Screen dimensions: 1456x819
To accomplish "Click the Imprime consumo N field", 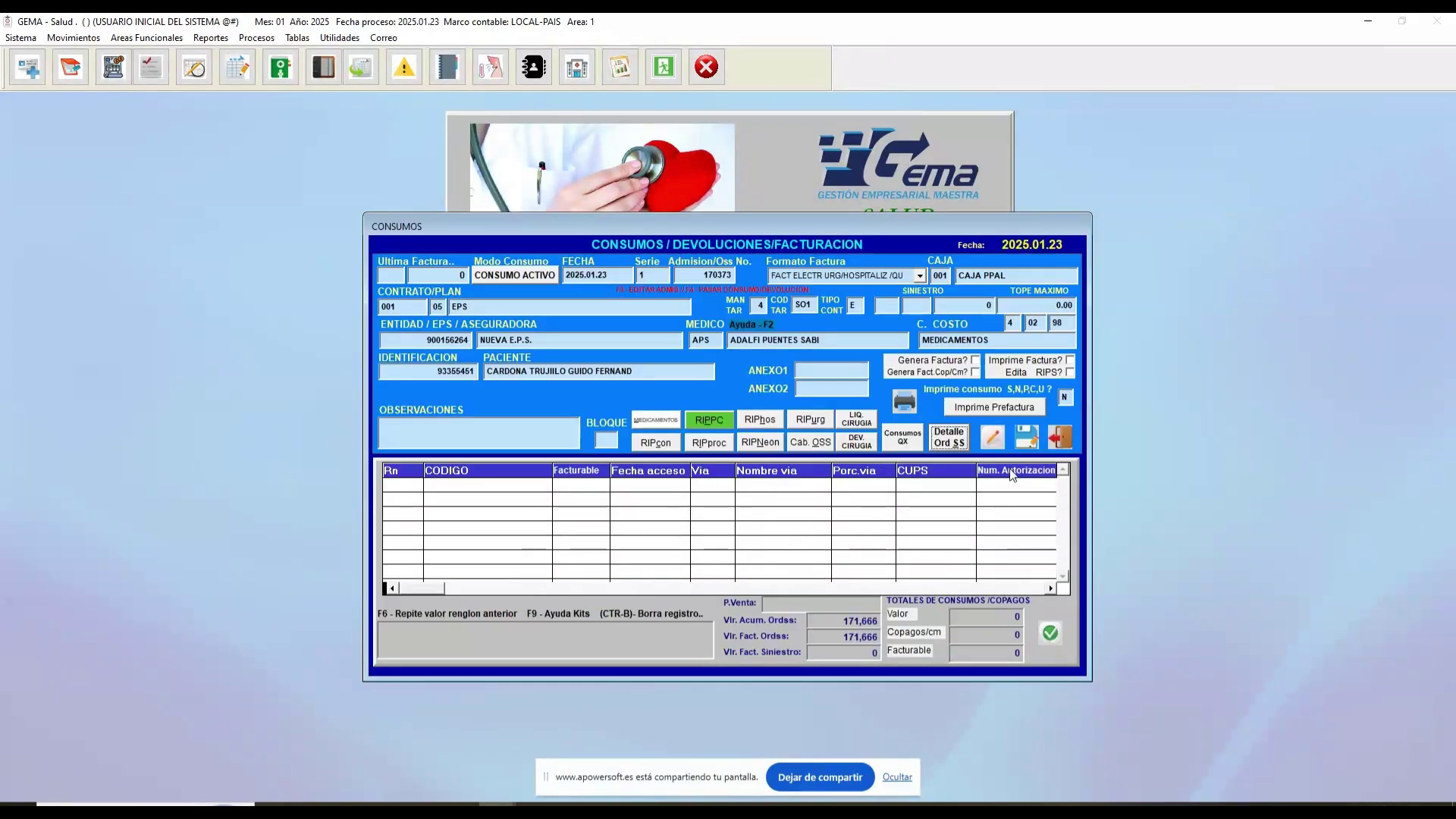I will pyautogui.click(x=1065, y=397).
